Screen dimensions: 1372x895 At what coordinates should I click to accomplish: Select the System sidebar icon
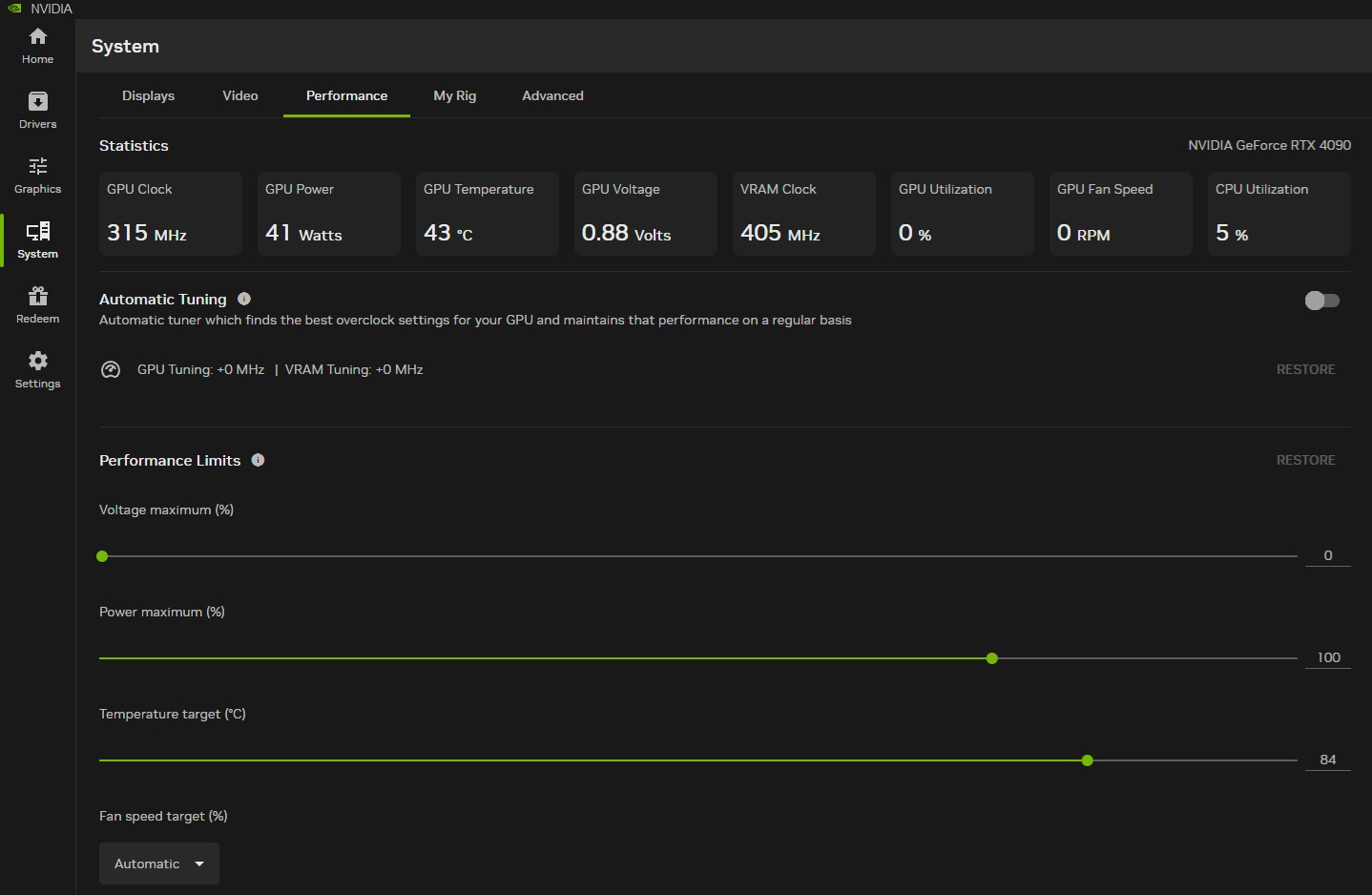coord(38,240)
